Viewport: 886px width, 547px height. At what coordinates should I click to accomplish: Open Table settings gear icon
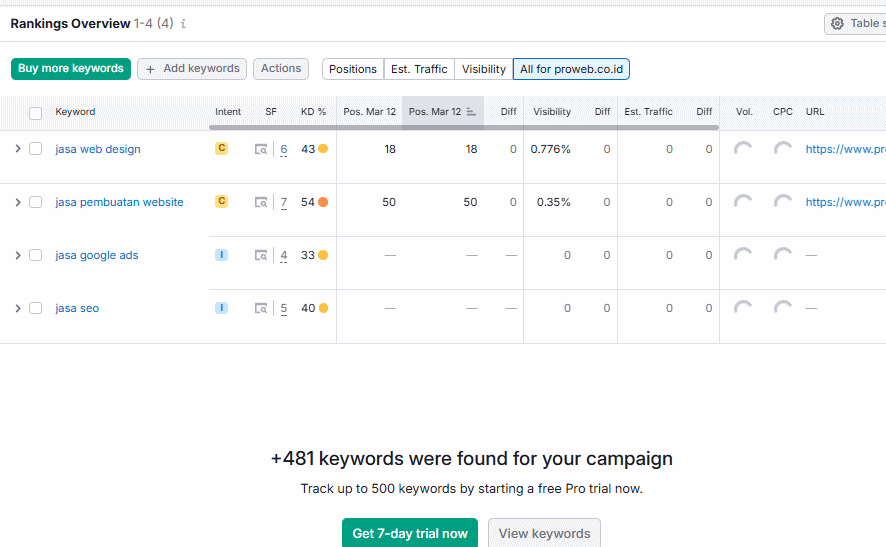(837, 23)
